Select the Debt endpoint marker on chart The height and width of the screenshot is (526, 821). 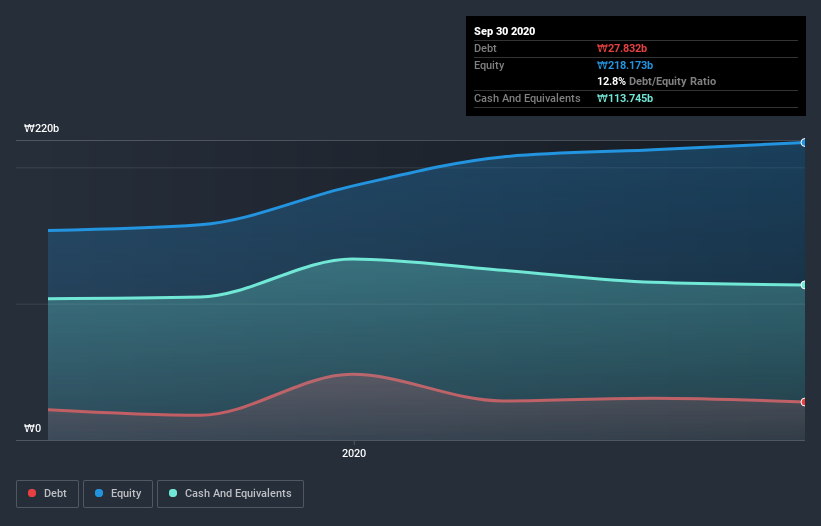804,402
